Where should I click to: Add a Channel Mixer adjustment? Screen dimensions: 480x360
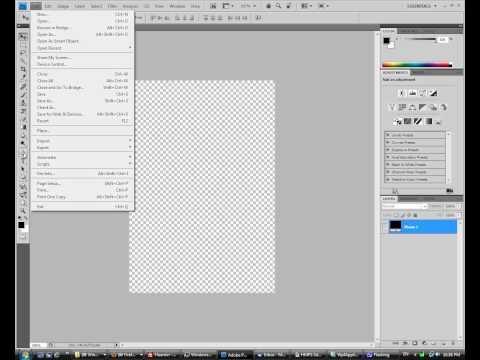point(443,107)
